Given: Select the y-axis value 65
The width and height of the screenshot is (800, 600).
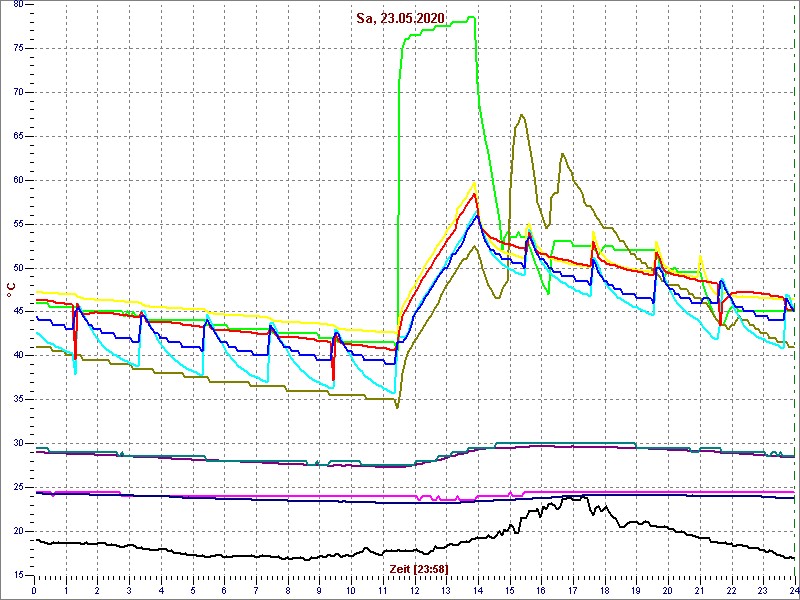Looking at the screenshot, I should (17, 136).
